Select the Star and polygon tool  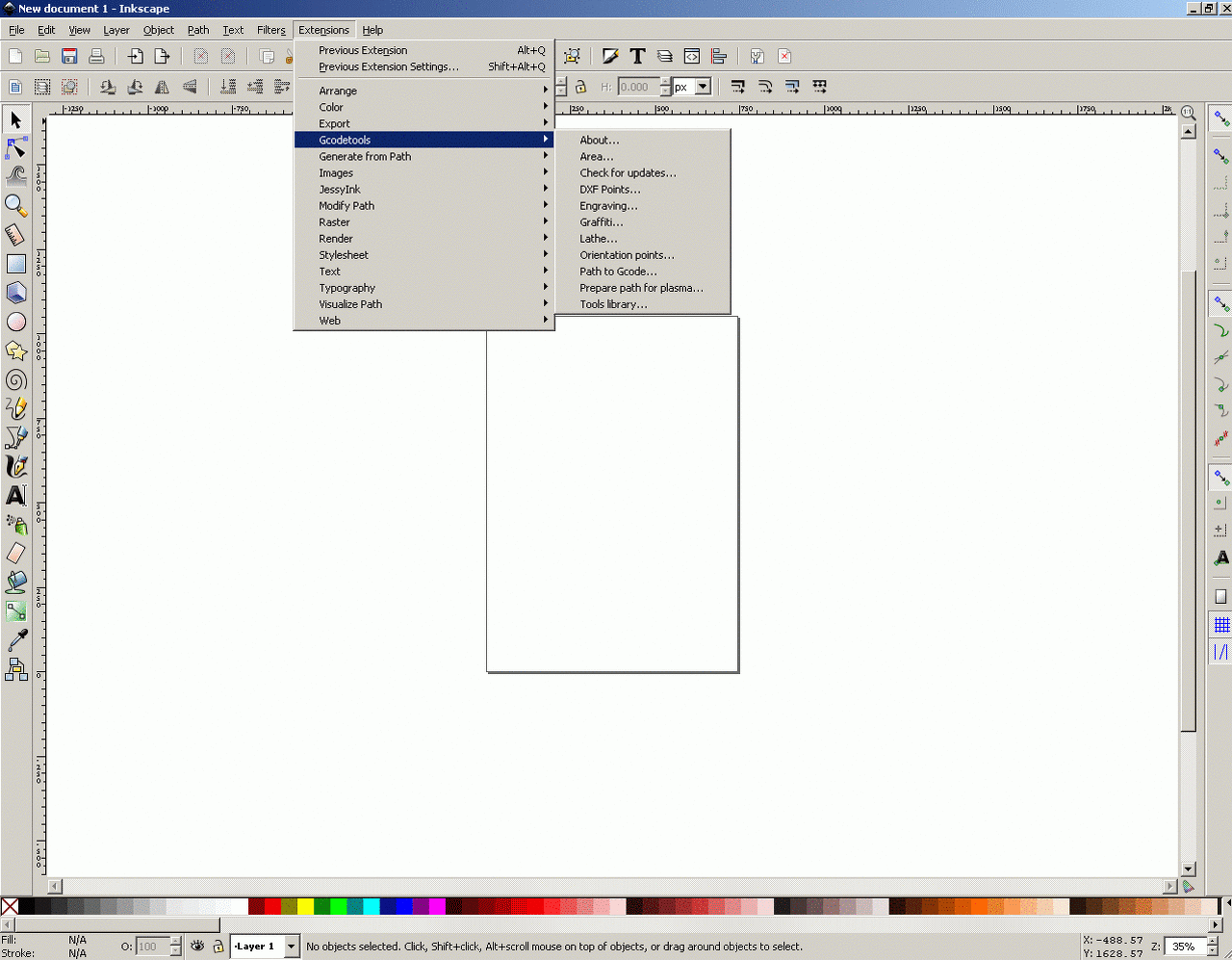tap(15, 350)
